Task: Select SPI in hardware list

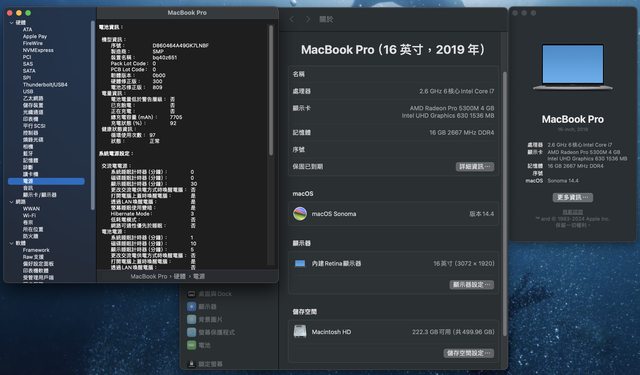Action: point(27,78)
